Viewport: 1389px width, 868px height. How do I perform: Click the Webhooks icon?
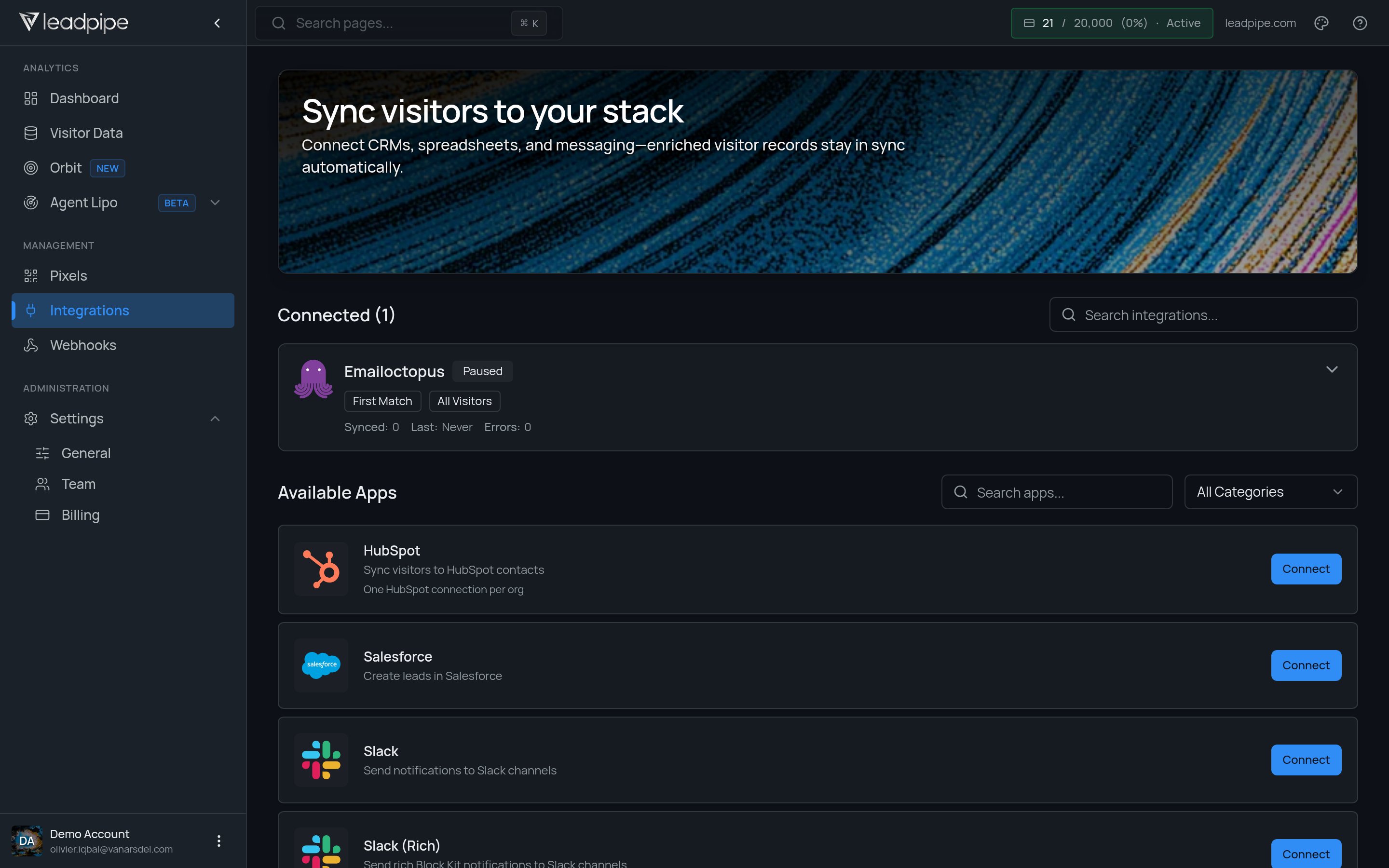pos(31,345)
